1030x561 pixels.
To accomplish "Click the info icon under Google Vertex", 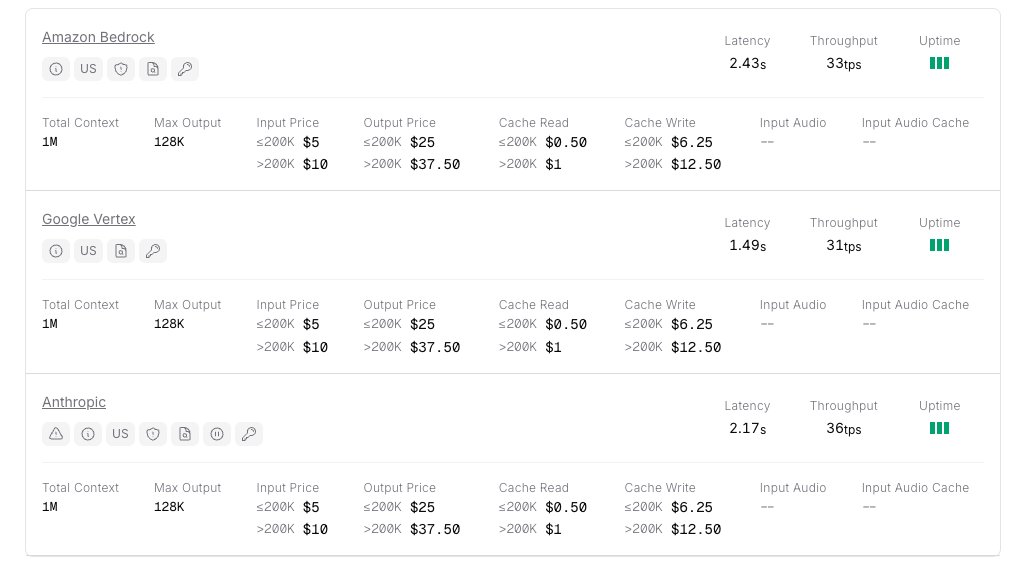I will (56, 251).
